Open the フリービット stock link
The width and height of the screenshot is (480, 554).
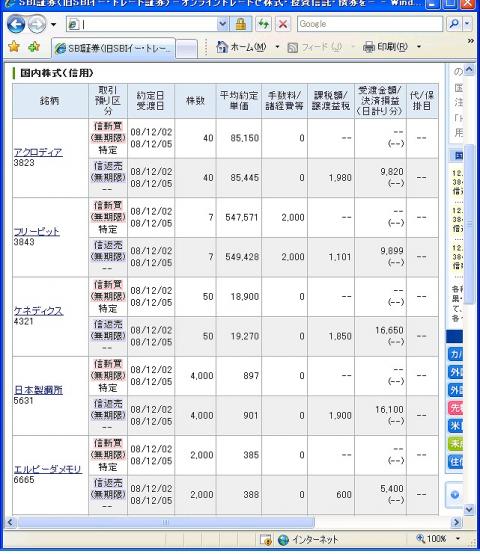tap(36, 231)
